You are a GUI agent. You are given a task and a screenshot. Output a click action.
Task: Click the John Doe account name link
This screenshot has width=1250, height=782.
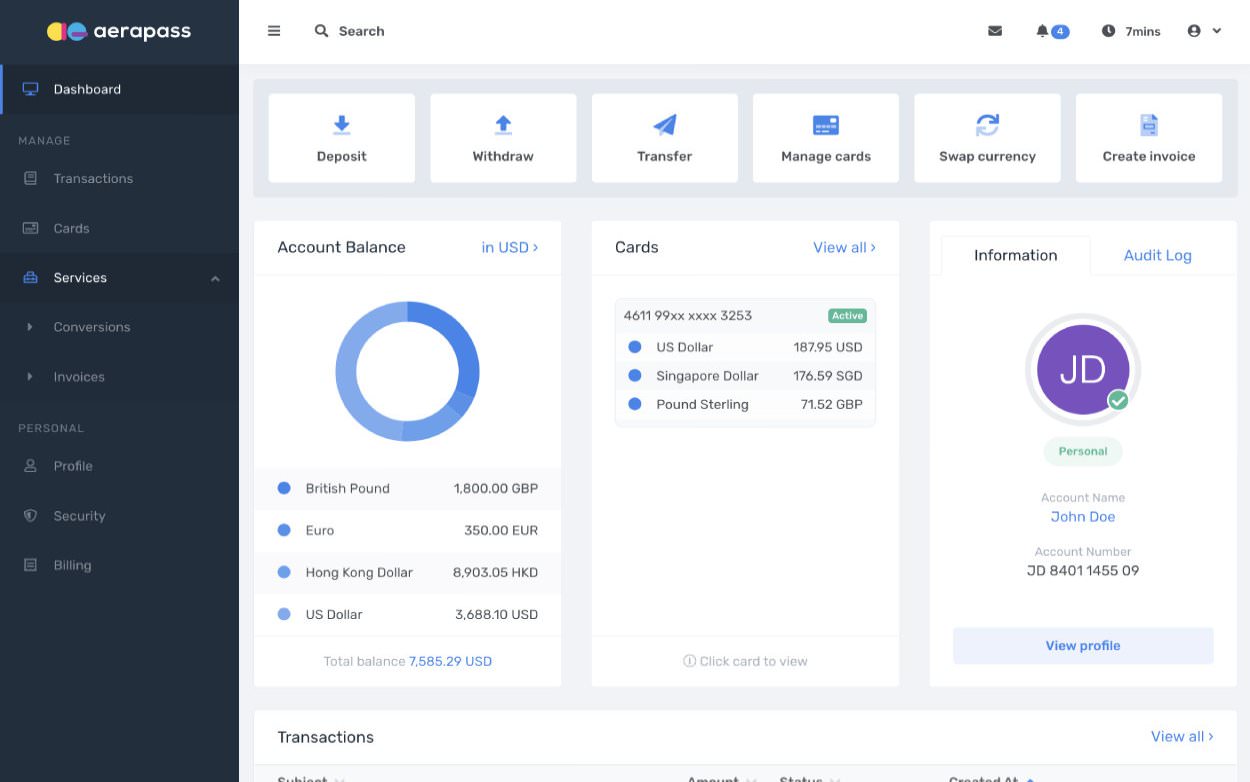point(1083,516)
